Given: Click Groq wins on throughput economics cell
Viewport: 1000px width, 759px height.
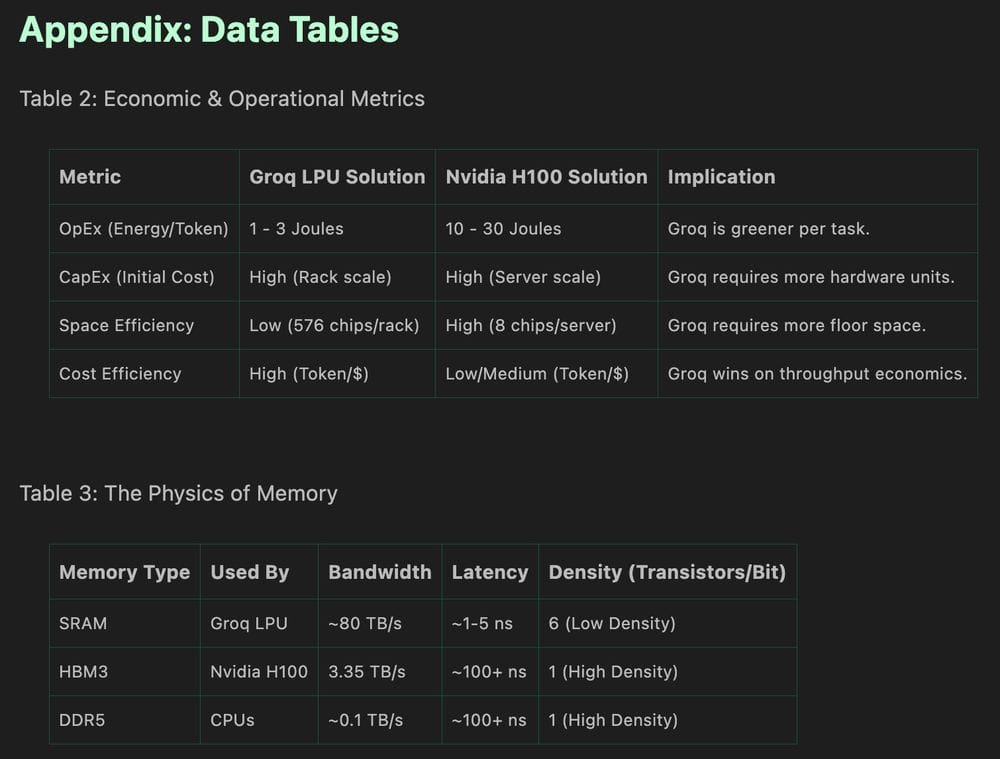Looking at the screenshot, I should coord(818,374).
